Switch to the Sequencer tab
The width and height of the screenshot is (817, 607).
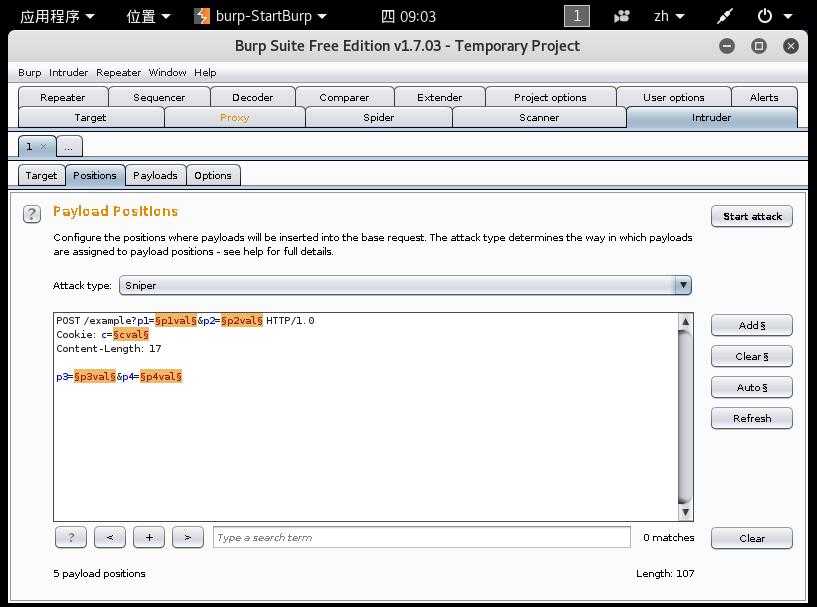click(x=159, y=97)
